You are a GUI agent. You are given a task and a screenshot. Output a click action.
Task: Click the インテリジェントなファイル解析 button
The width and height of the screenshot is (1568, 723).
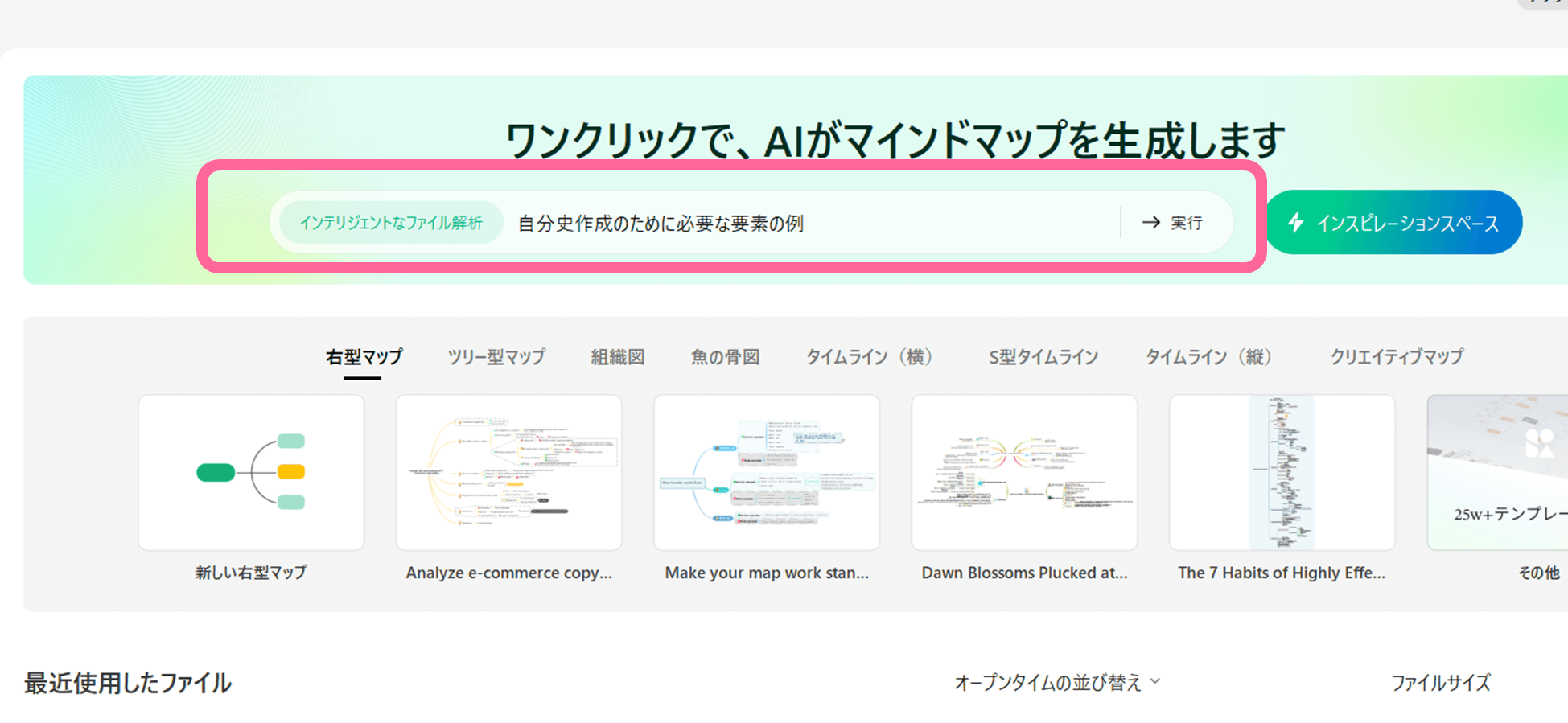tap(391, 223)
